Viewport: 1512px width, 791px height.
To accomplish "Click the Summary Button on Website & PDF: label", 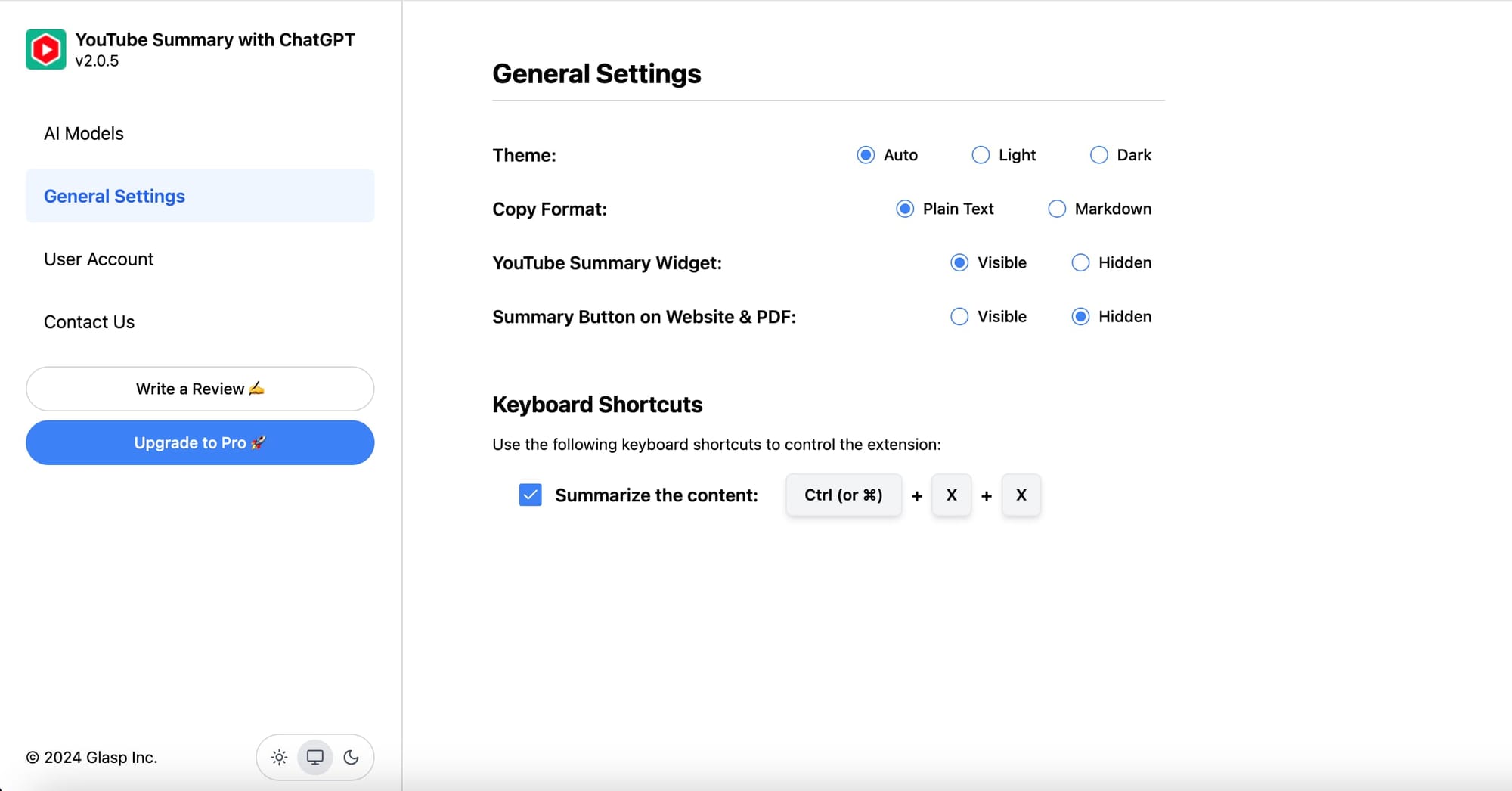I will tap(644, 317).
